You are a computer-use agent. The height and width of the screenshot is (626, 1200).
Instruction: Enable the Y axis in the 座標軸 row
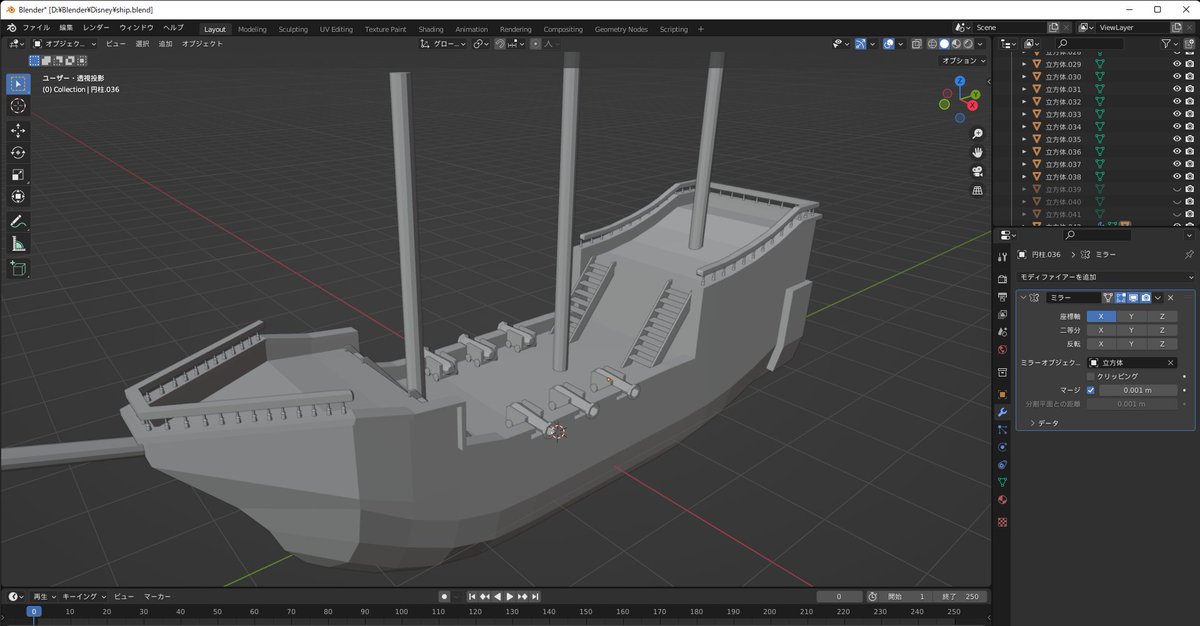[x=1131, y=316]
